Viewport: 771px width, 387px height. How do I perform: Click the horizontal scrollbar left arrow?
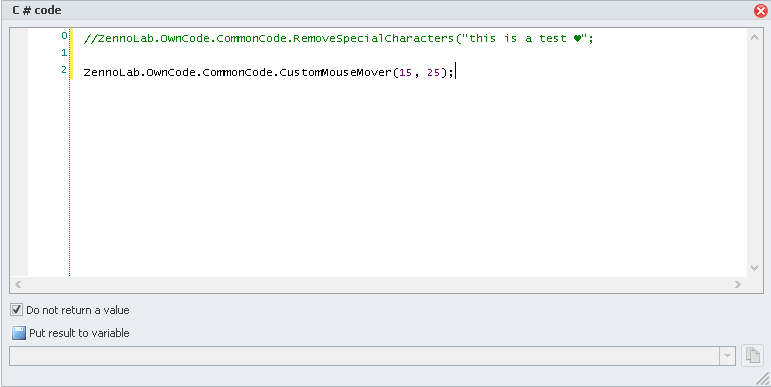tap(18, 284)
